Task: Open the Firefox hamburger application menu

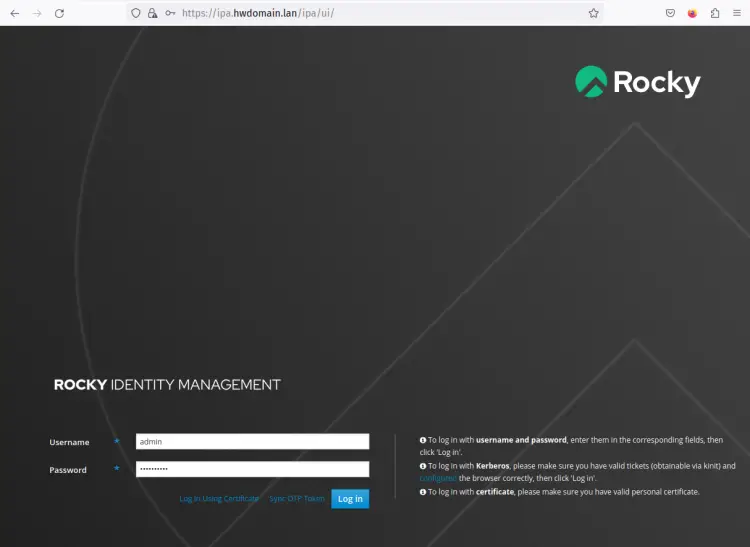Action: tap(737, 13)
